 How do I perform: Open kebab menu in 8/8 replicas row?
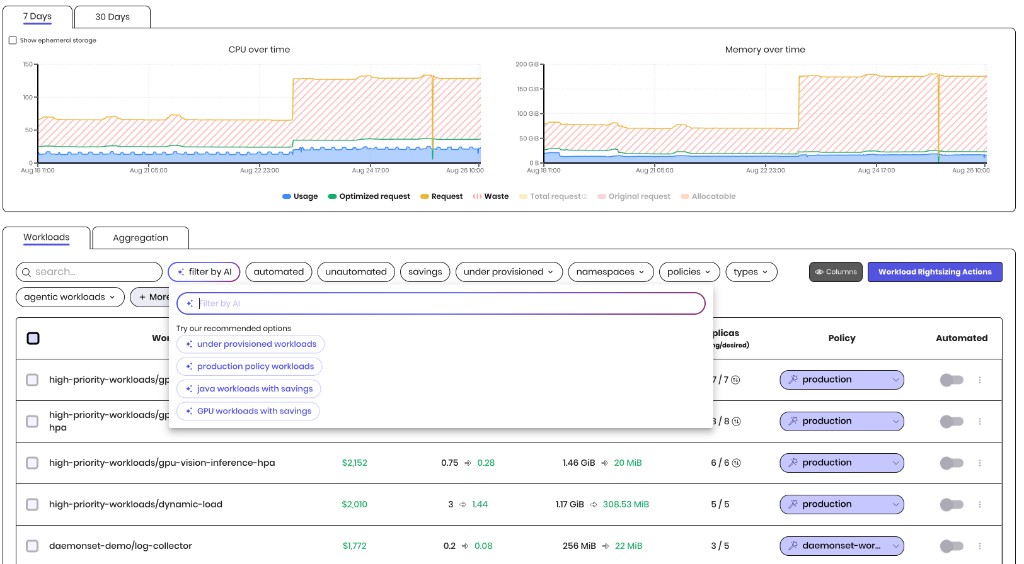(x=980, y=422)
